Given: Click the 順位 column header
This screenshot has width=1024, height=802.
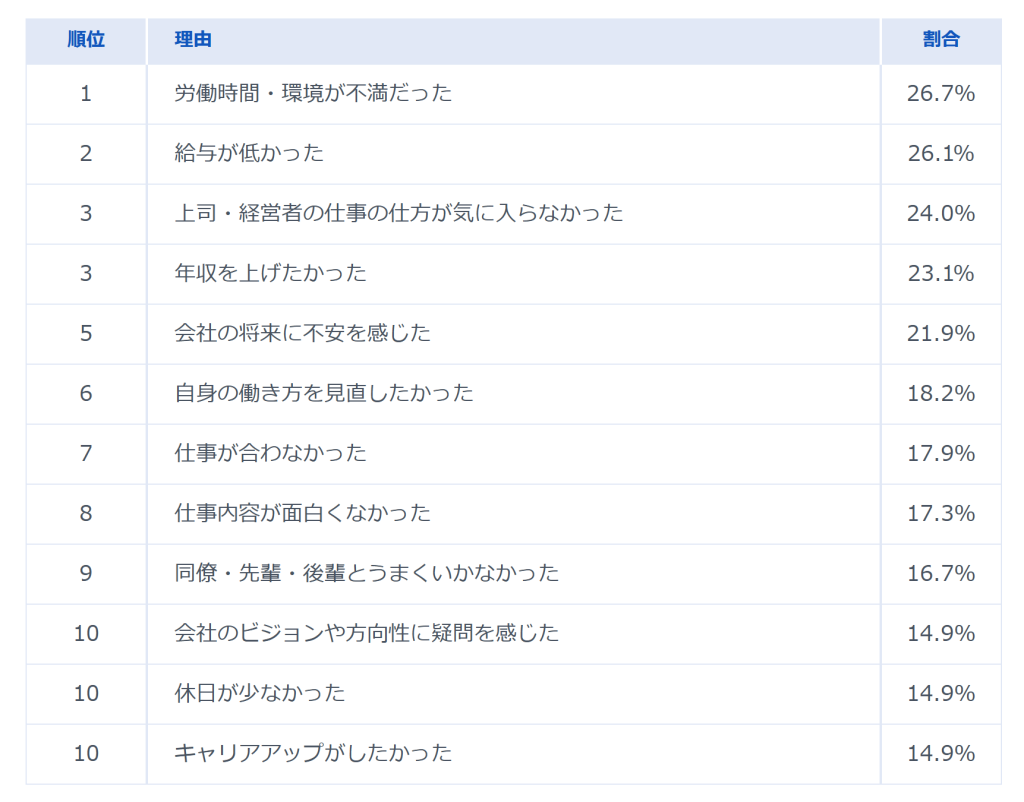Looking at the screenshot, I should point(86,40).
